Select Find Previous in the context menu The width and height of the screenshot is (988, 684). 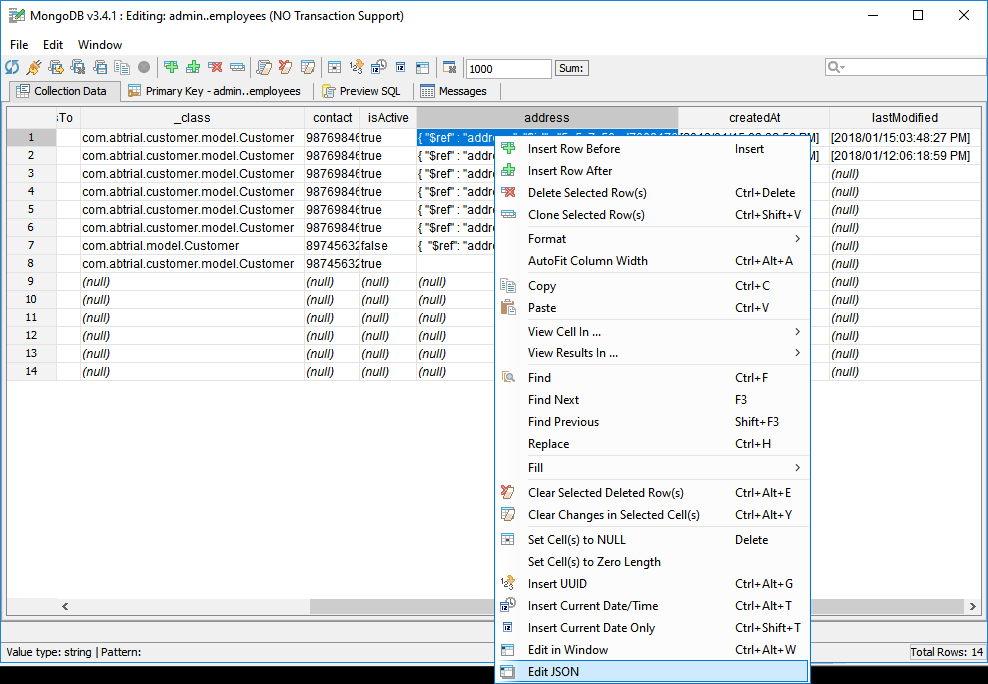click(654, 422)
